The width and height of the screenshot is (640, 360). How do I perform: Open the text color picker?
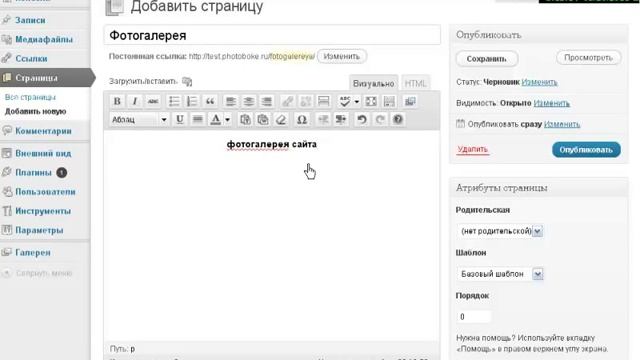click(216, 120)
